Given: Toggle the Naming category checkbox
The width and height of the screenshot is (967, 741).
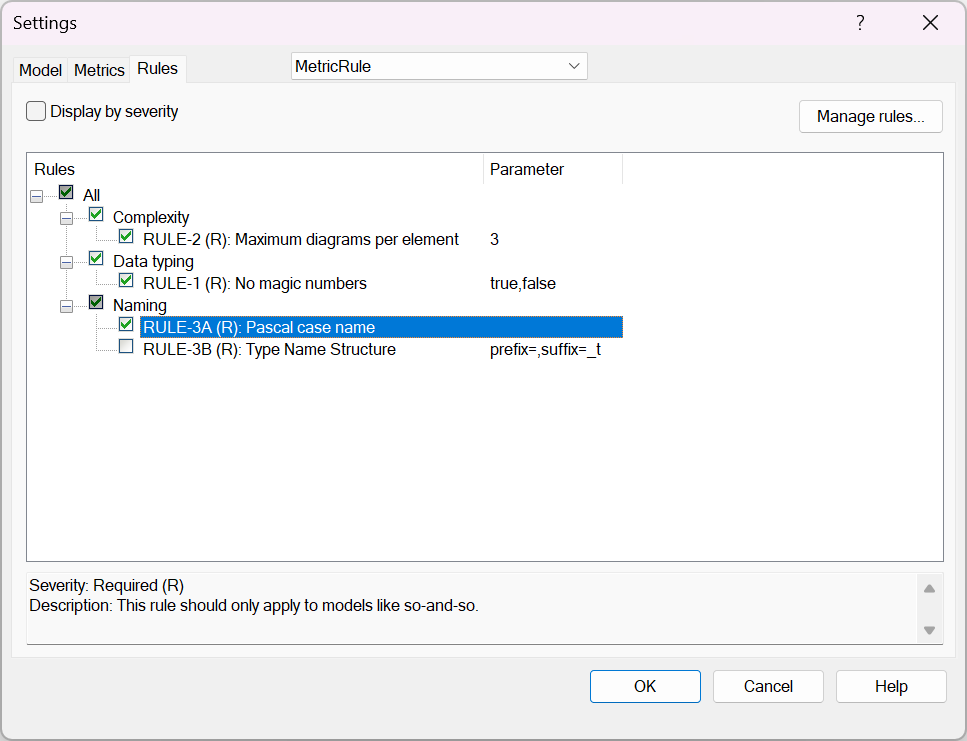Looking at the screenshot, I should (96, 303).
